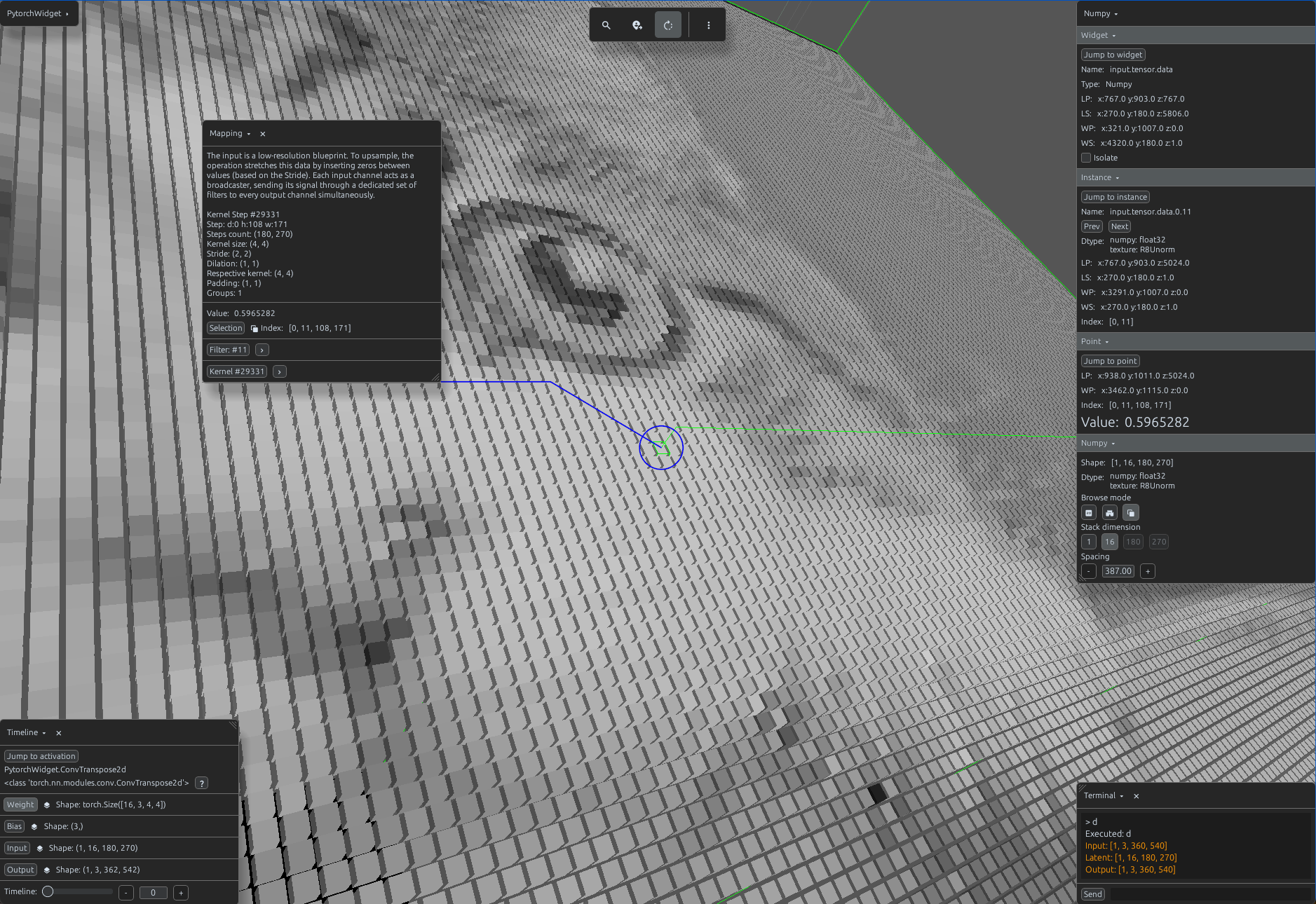Close the Mapping panel with its X
The height and width of the screenshot is (904, 1316).
263,134
